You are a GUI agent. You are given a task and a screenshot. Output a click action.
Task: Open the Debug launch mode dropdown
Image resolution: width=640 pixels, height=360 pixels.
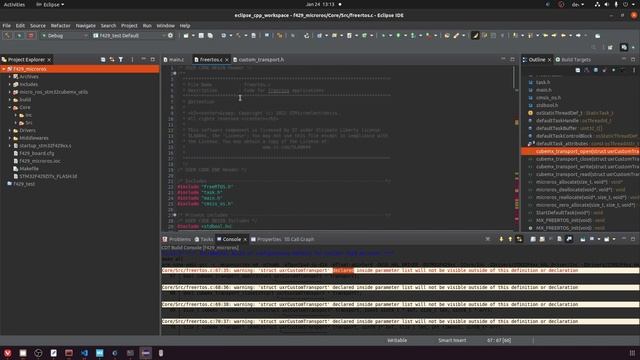tap(64, 36)
